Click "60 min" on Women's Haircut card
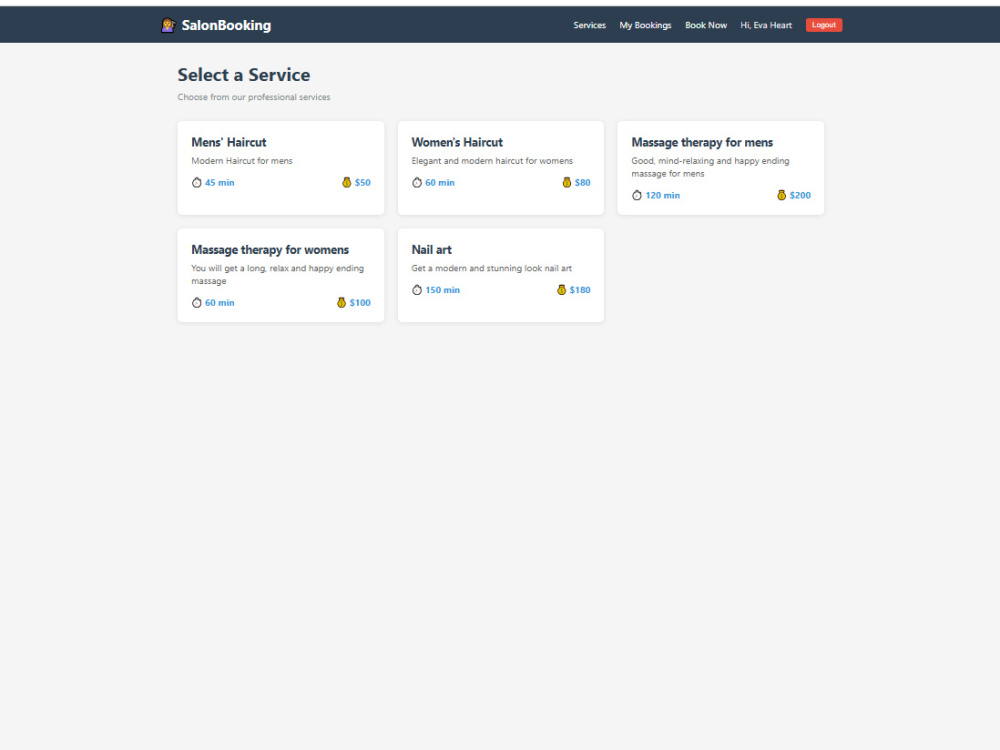 (x=440, y=182)
